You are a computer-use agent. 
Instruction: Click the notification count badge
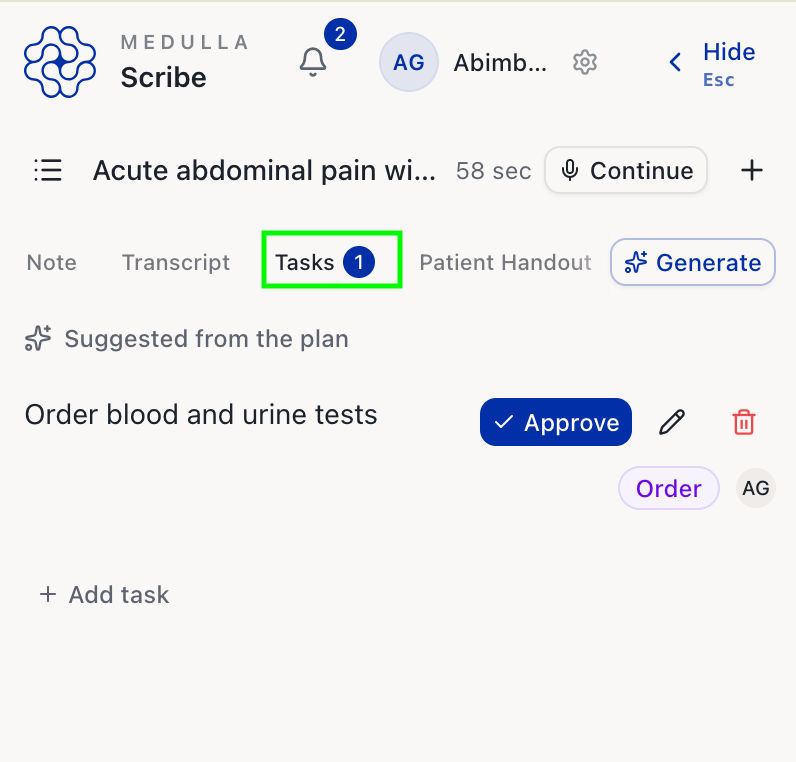tap(340, 35)
